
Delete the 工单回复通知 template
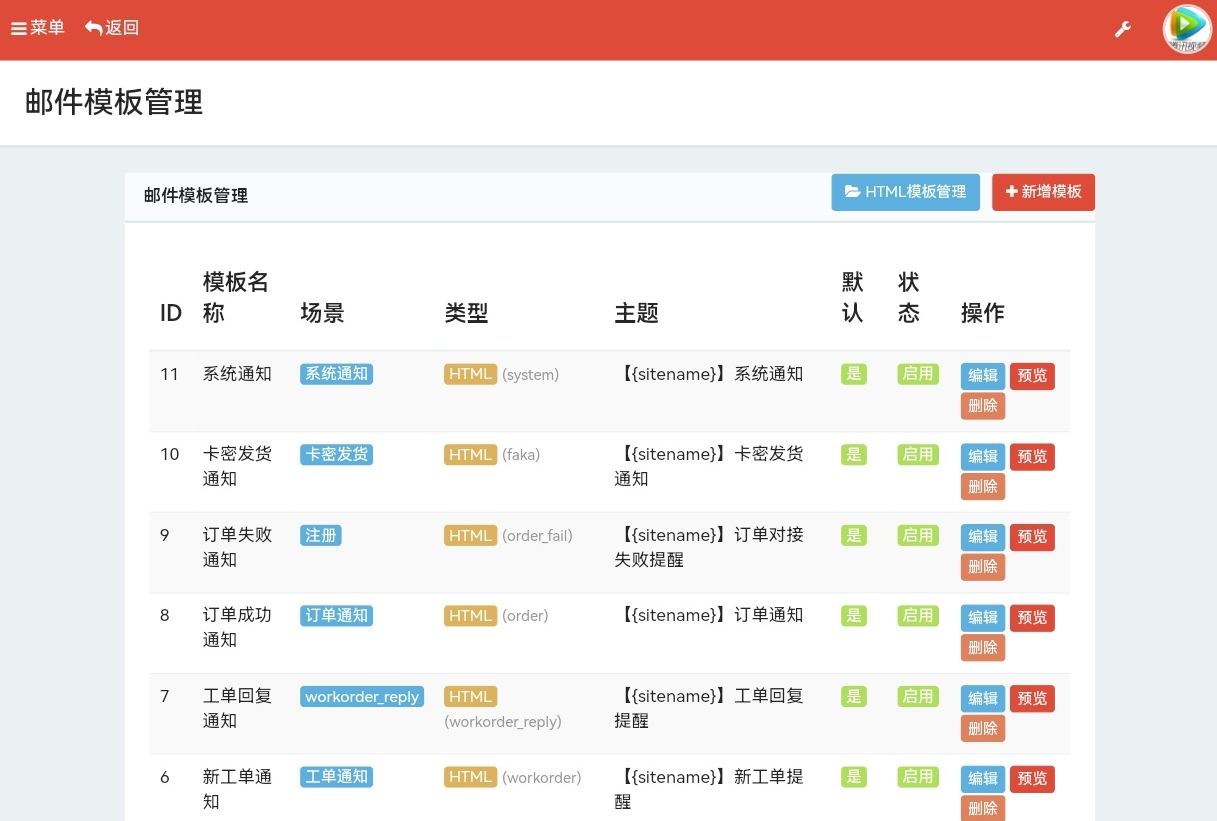(x=983, y=729)
